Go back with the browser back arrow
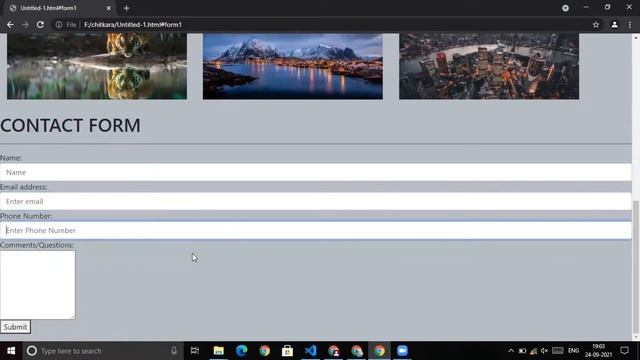 10,25
